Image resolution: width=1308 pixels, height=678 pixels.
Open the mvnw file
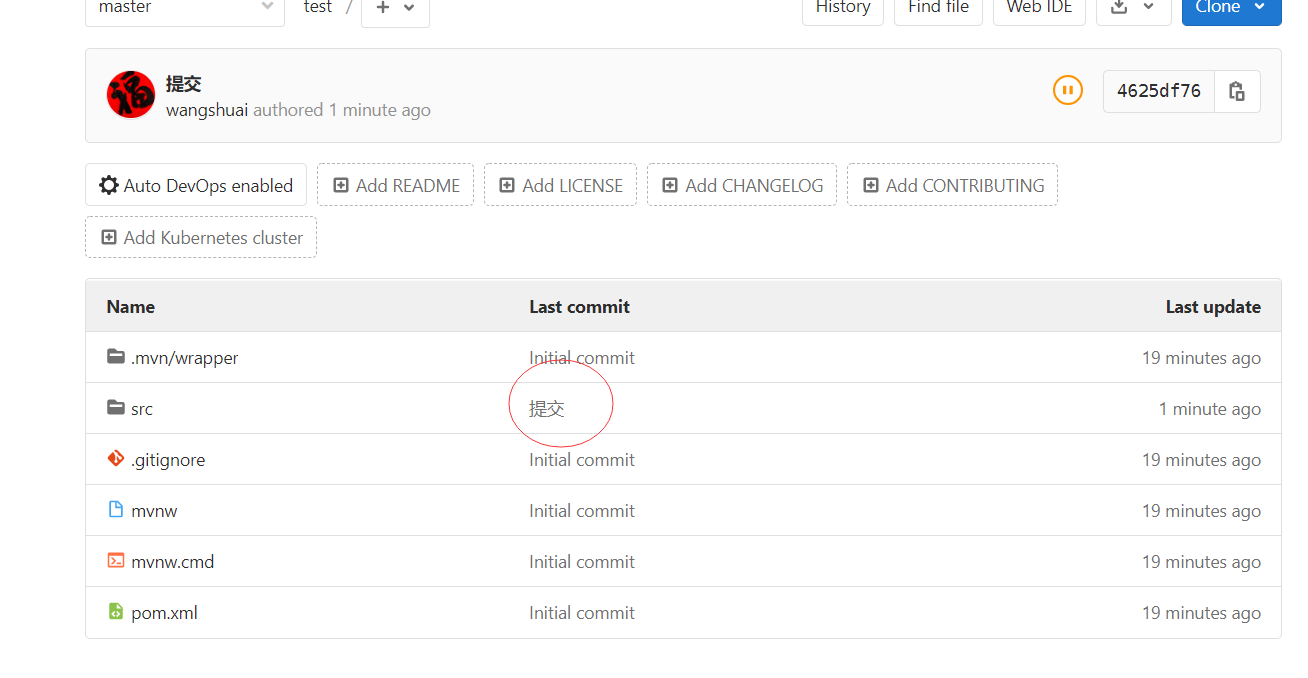click(x=154, y=510)
